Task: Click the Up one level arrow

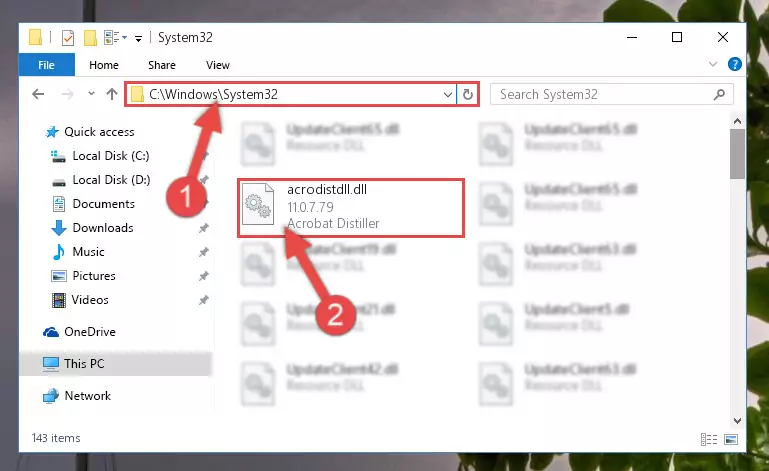Action: tap(112, 94)
